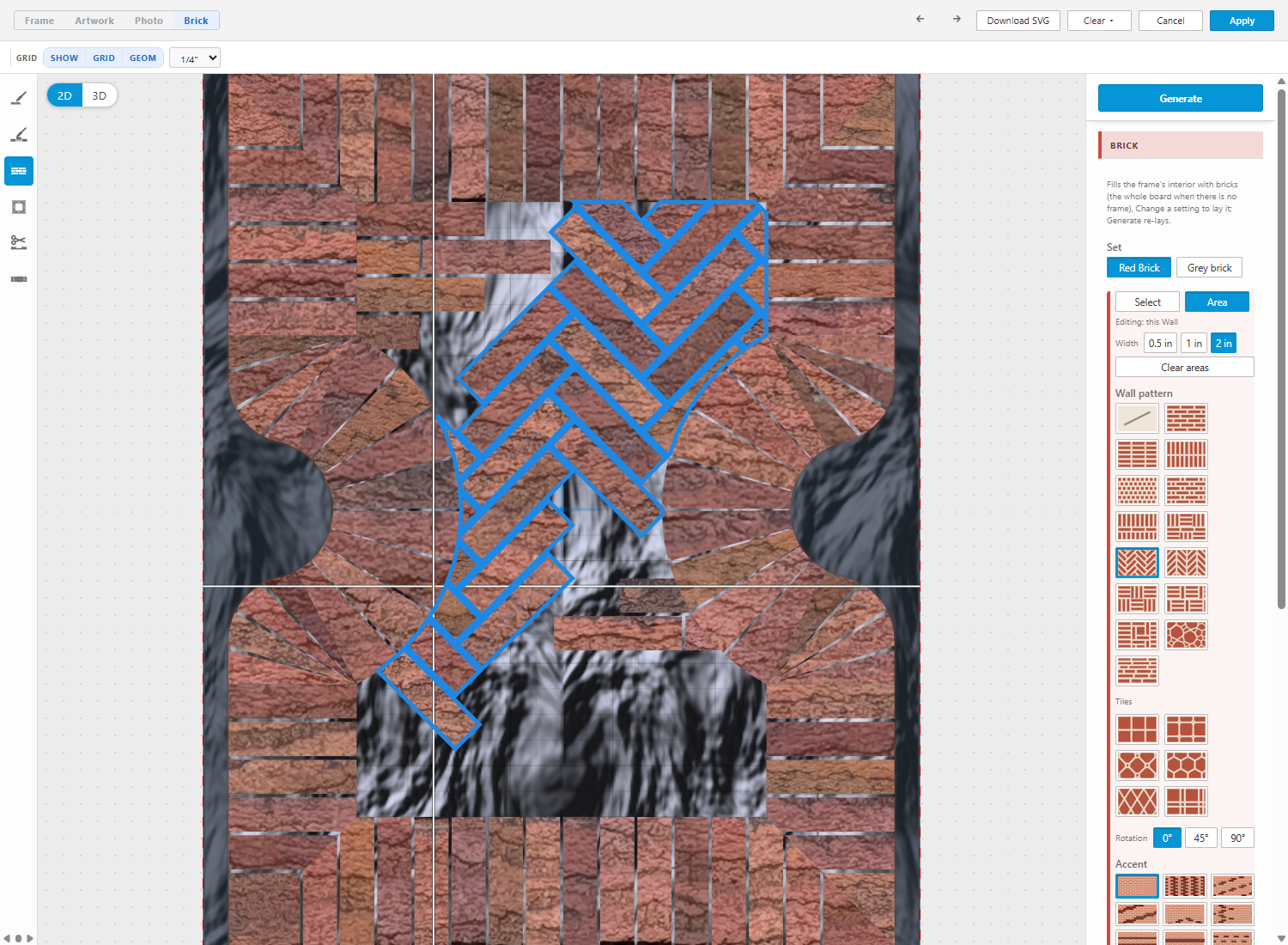Viewport: 1288px width, 945px height.
Task: Choose the chevron wall pattern
Action: [x=1187, y=563]
